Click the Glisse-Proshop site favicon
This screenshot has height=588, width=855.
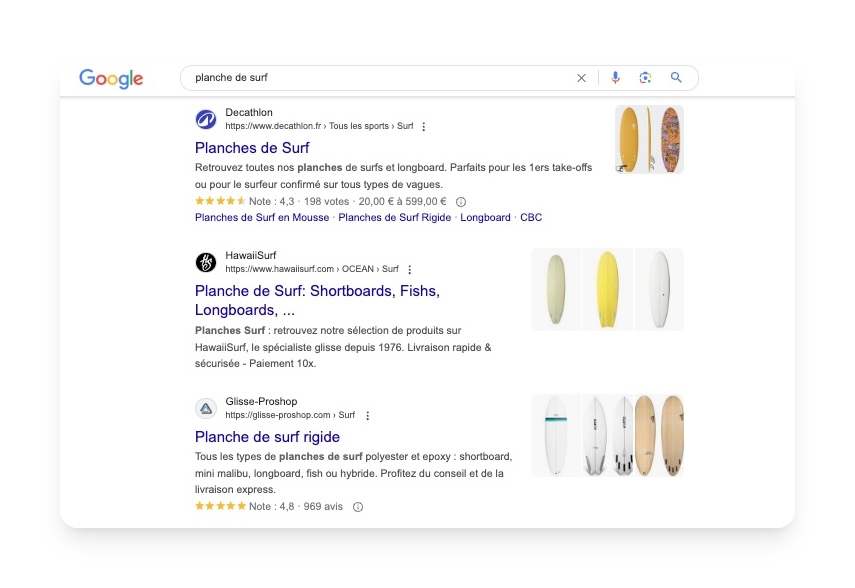point(206,408)
